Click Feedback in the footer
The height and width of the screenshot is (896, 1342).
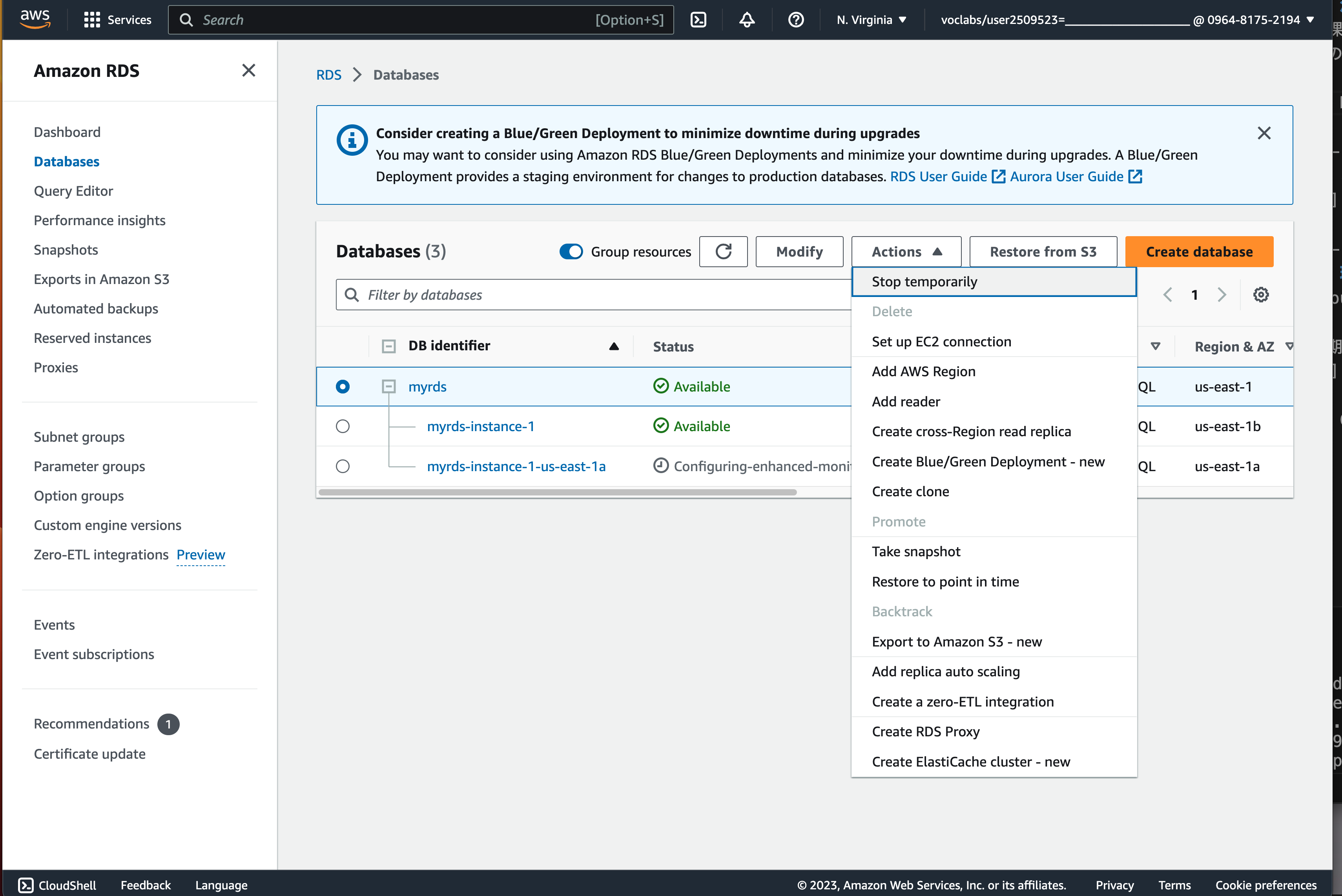coord(145,885)
